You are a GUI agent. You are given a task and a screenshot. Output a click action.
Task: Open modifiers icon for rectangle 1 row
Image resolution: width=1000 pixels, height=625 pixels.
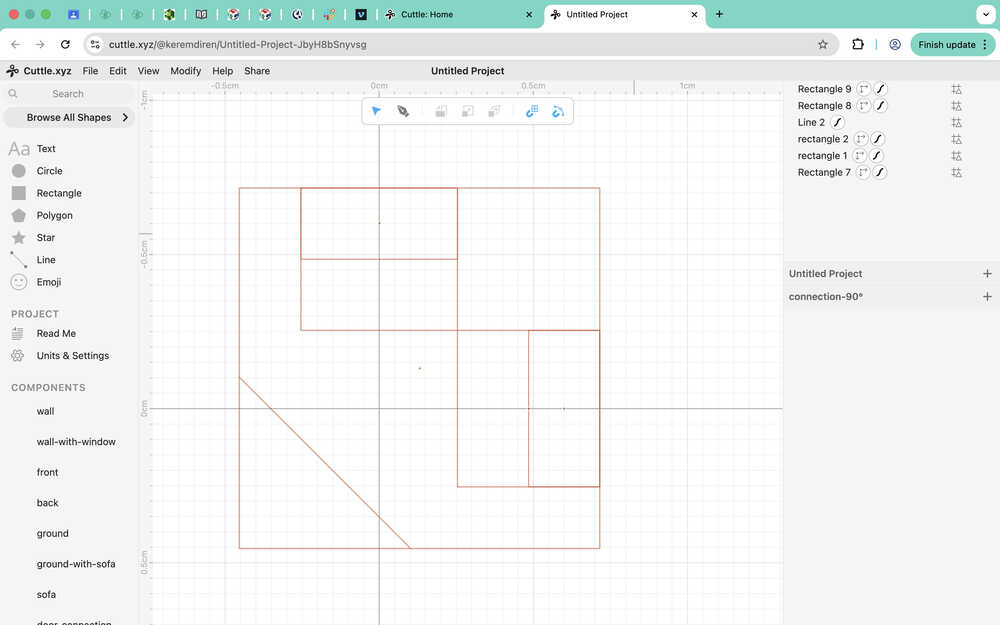pos(957,156)
